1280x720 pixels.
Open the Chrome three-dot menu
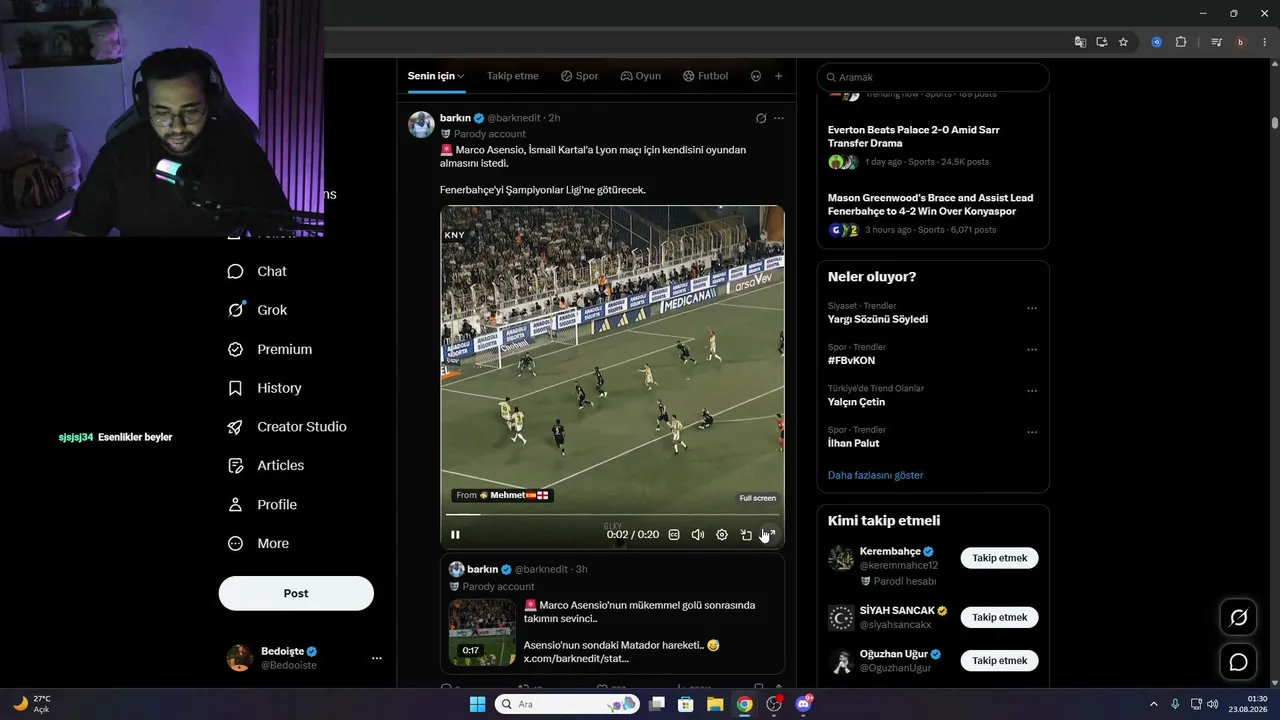pos(1263,42)
